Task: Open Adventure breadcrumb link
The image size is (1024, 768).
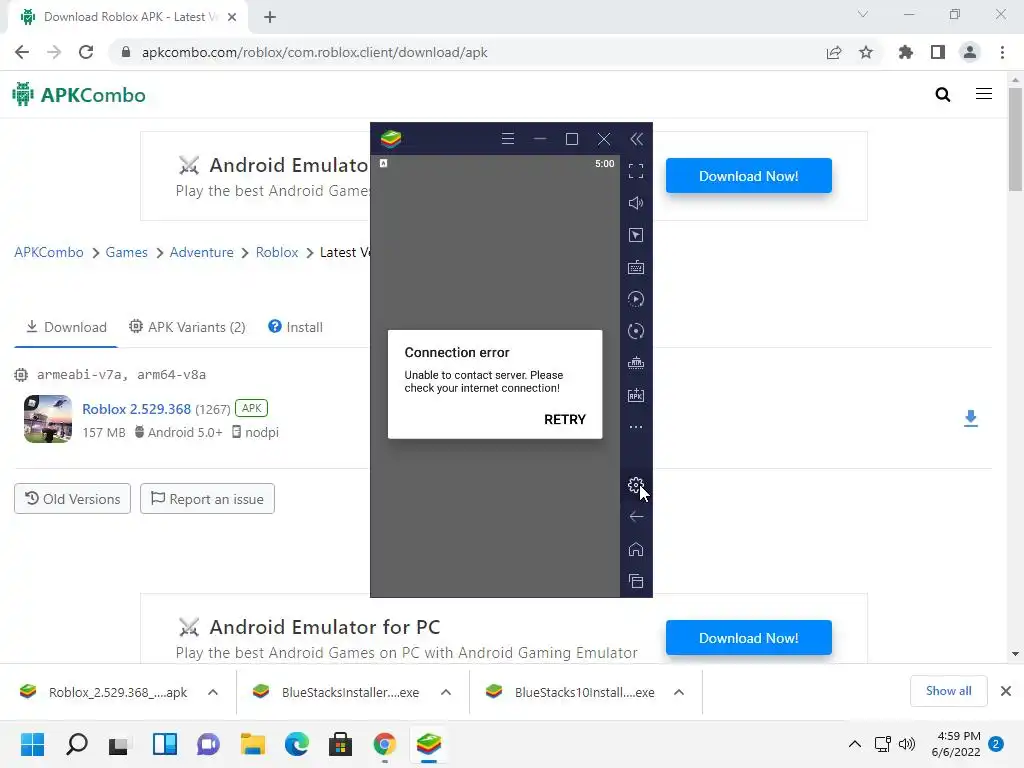Action: point(201,252)
